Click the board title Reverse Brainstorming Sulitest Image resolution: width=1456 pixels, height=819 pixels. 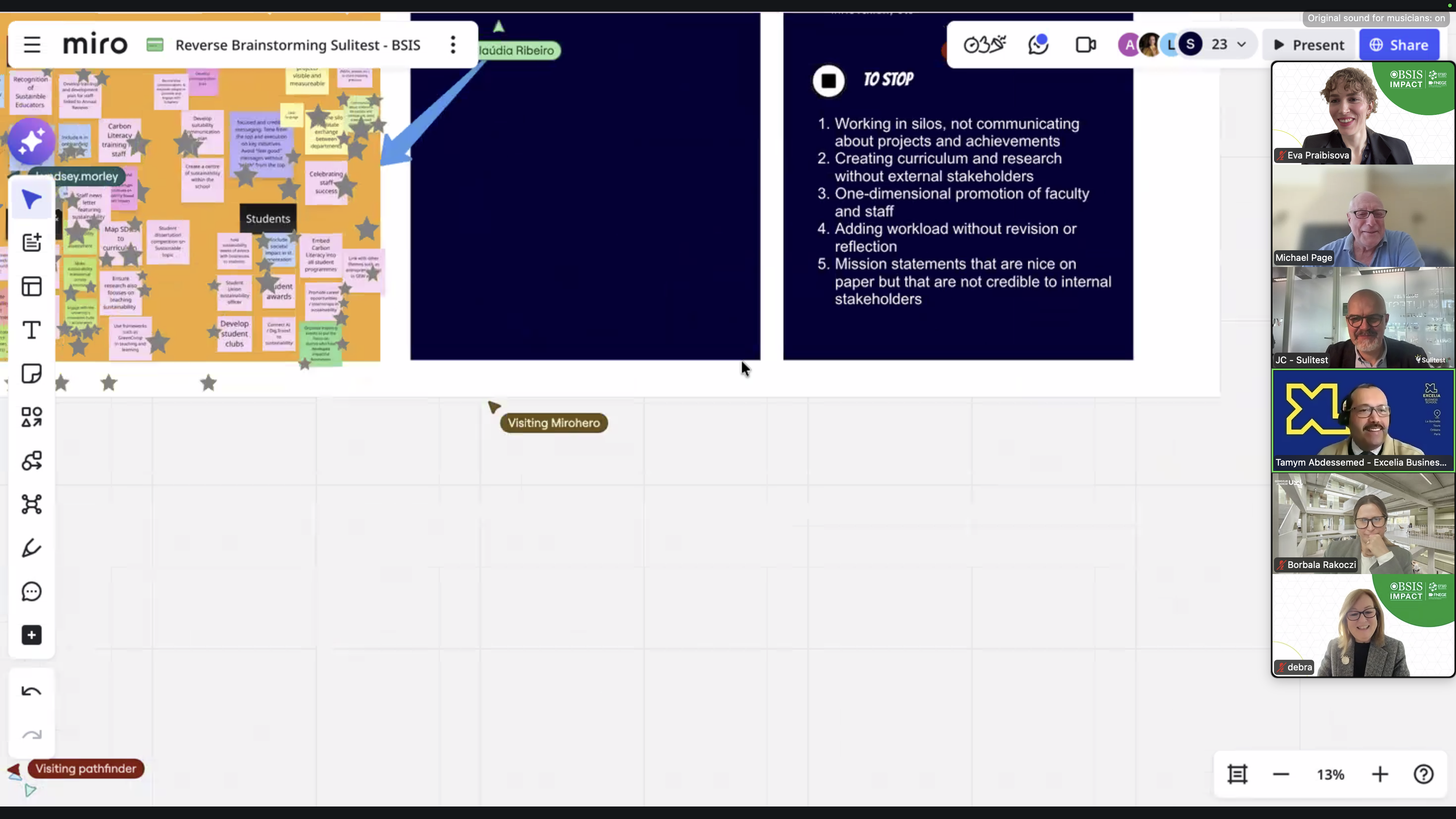[297, 45]
